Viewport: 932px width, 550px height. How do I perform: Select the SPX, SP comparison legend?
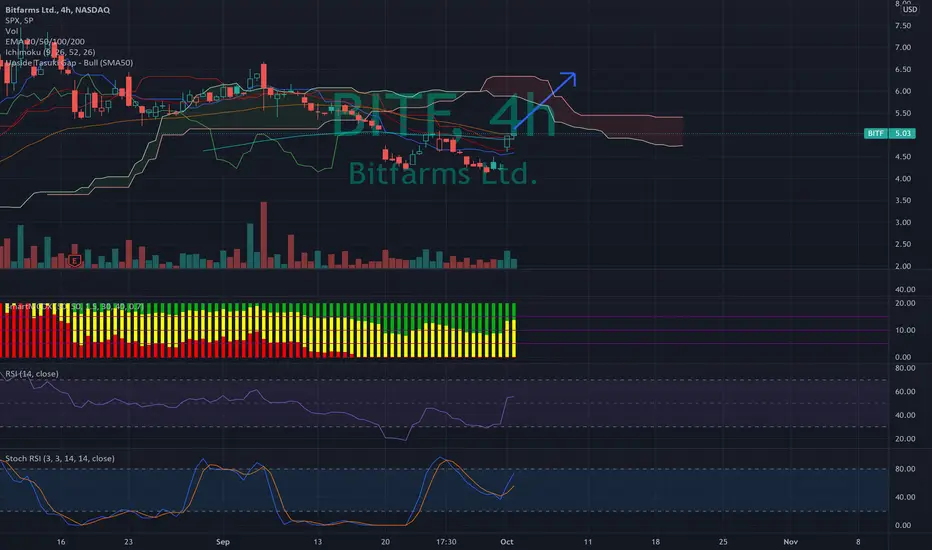click(19, 21)
